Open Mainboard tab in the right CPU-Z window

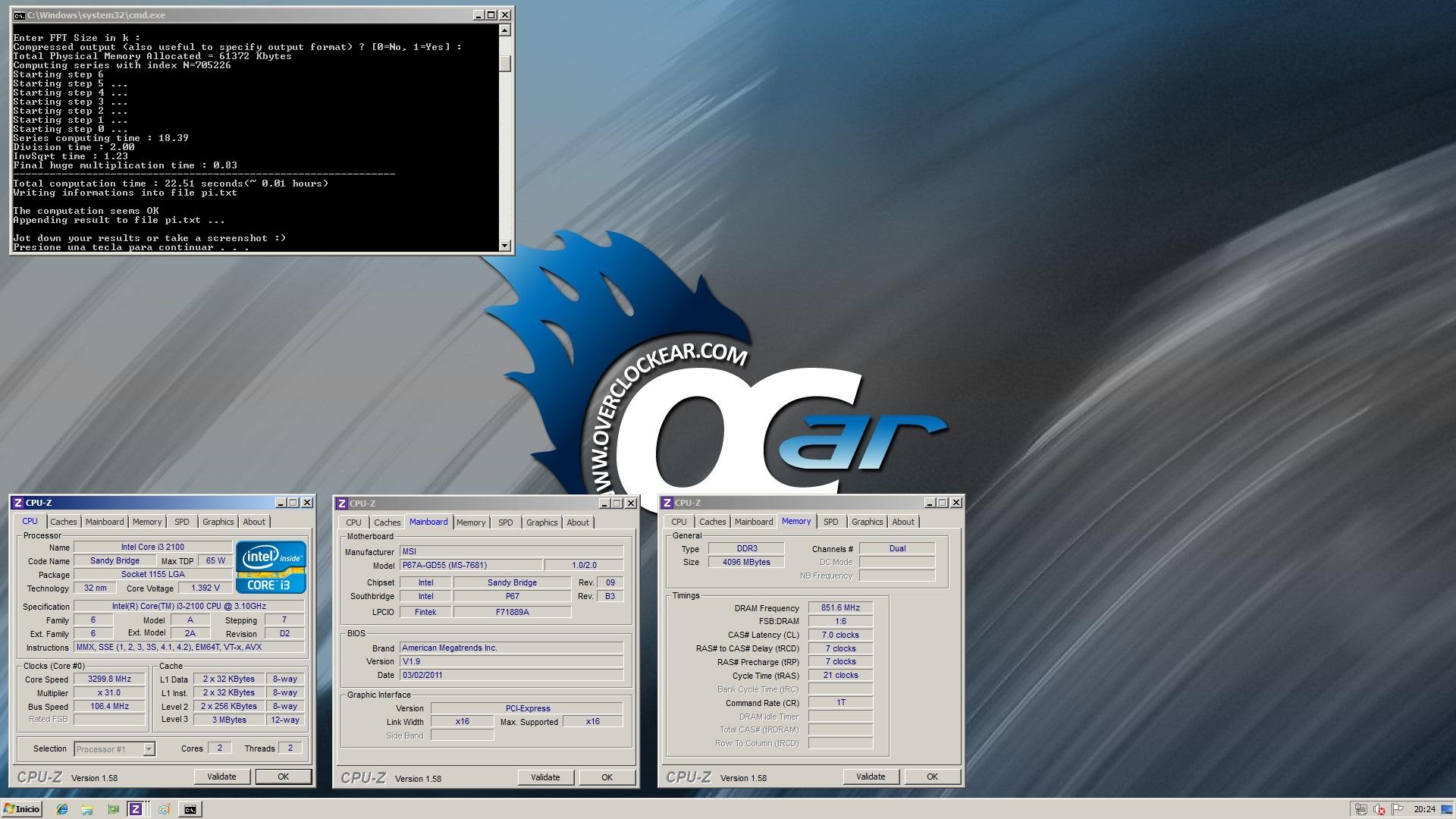(754, 522)
